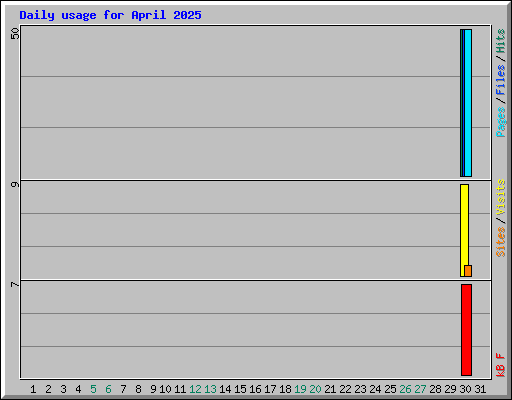Click green day 12 on the x-axis
Viewport: 512px width, 400px height.
[195, 389]
